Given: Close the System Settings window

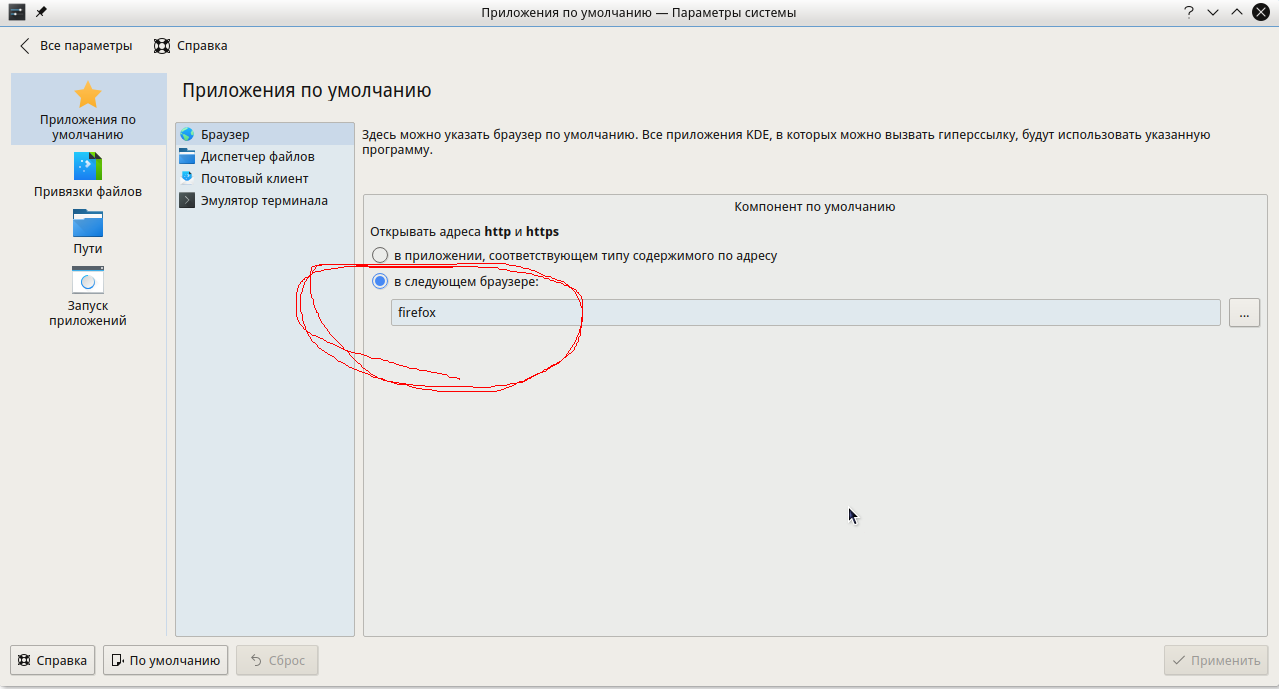Looking at the screenshot, I should point(1261,13).
